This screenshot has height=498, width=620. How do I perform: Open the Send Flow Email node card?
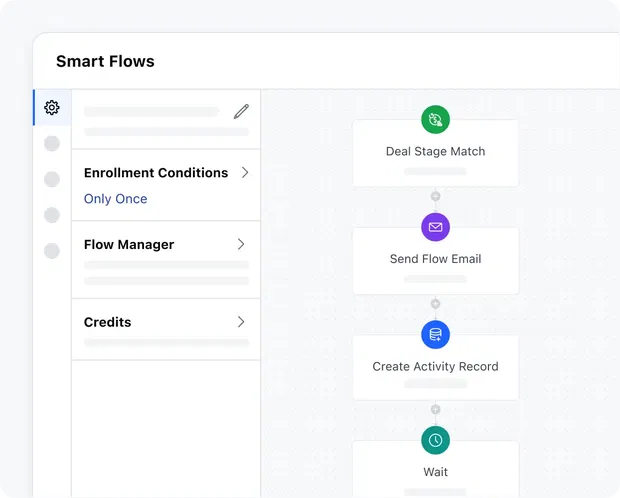click(435, 260)
